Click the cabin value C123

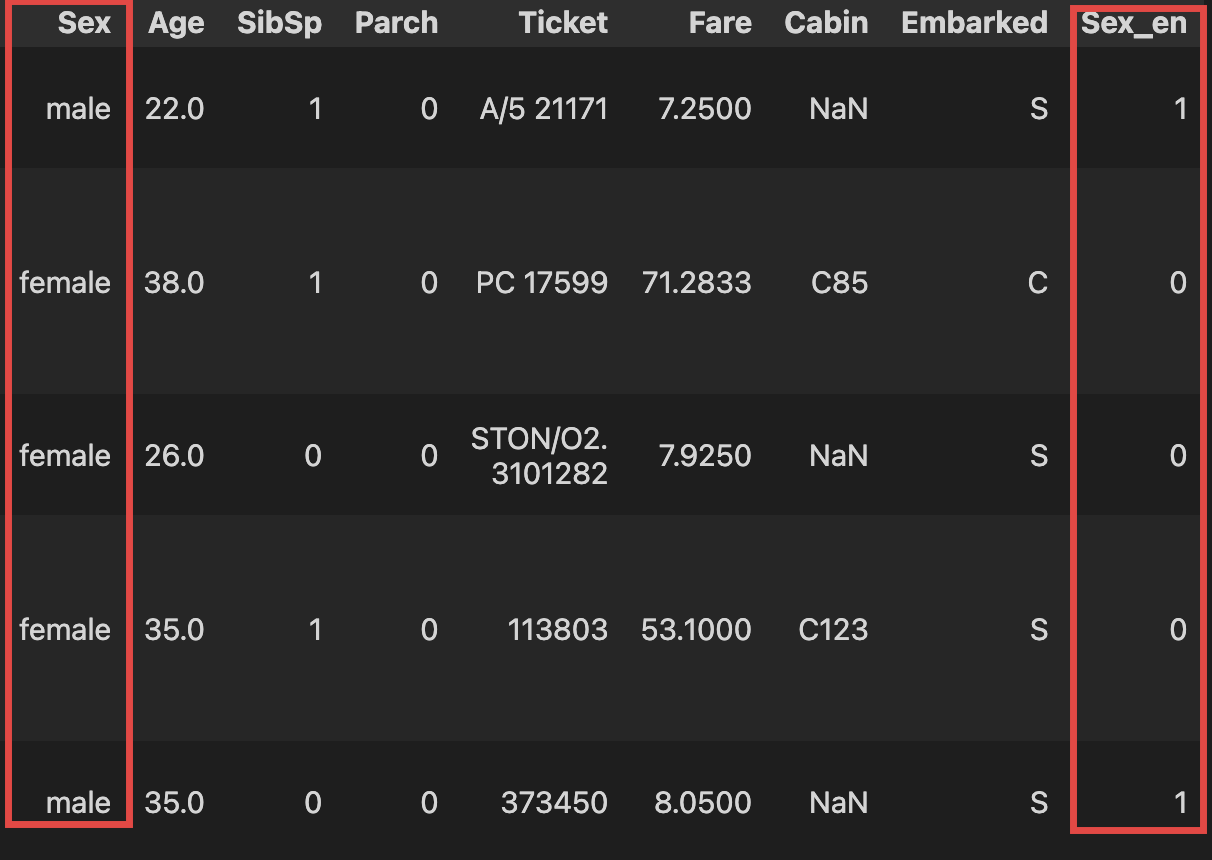click(833, 629)
